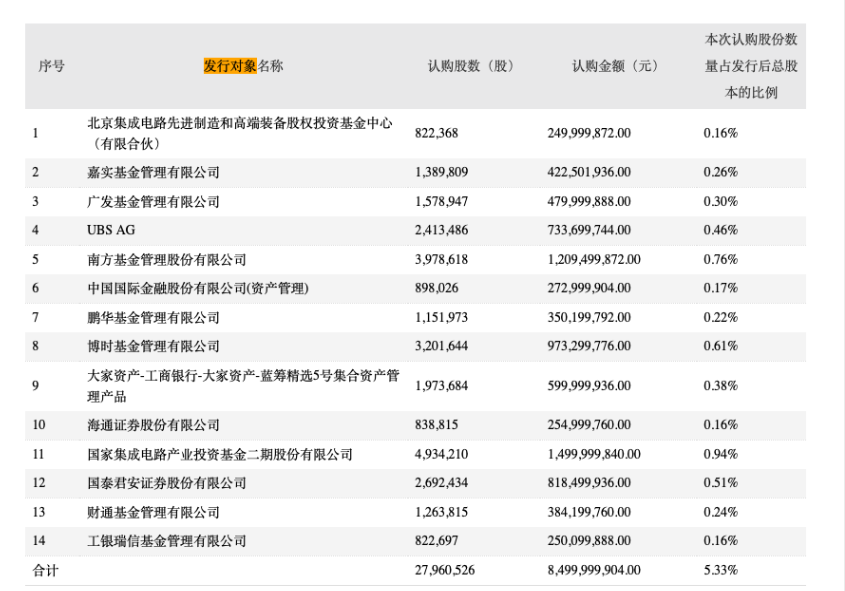Viewport: 845px width, 591px height.
Task: Select share count 822,697
Action: click(x=437, y=540)
